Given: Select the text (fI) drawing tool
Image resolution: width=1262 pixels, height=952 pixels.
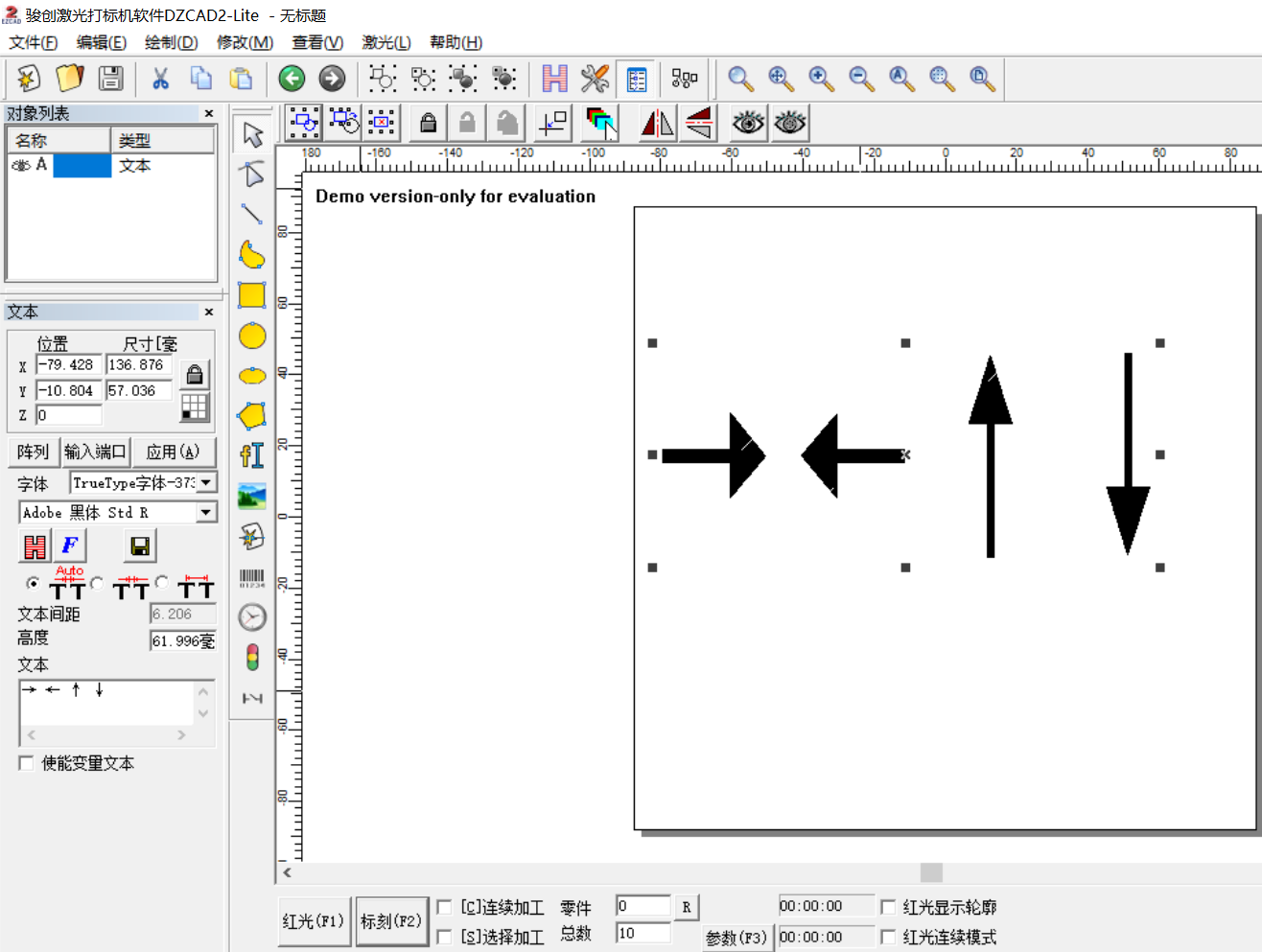Looking at the screenshot, I should (x=252, y=455).
